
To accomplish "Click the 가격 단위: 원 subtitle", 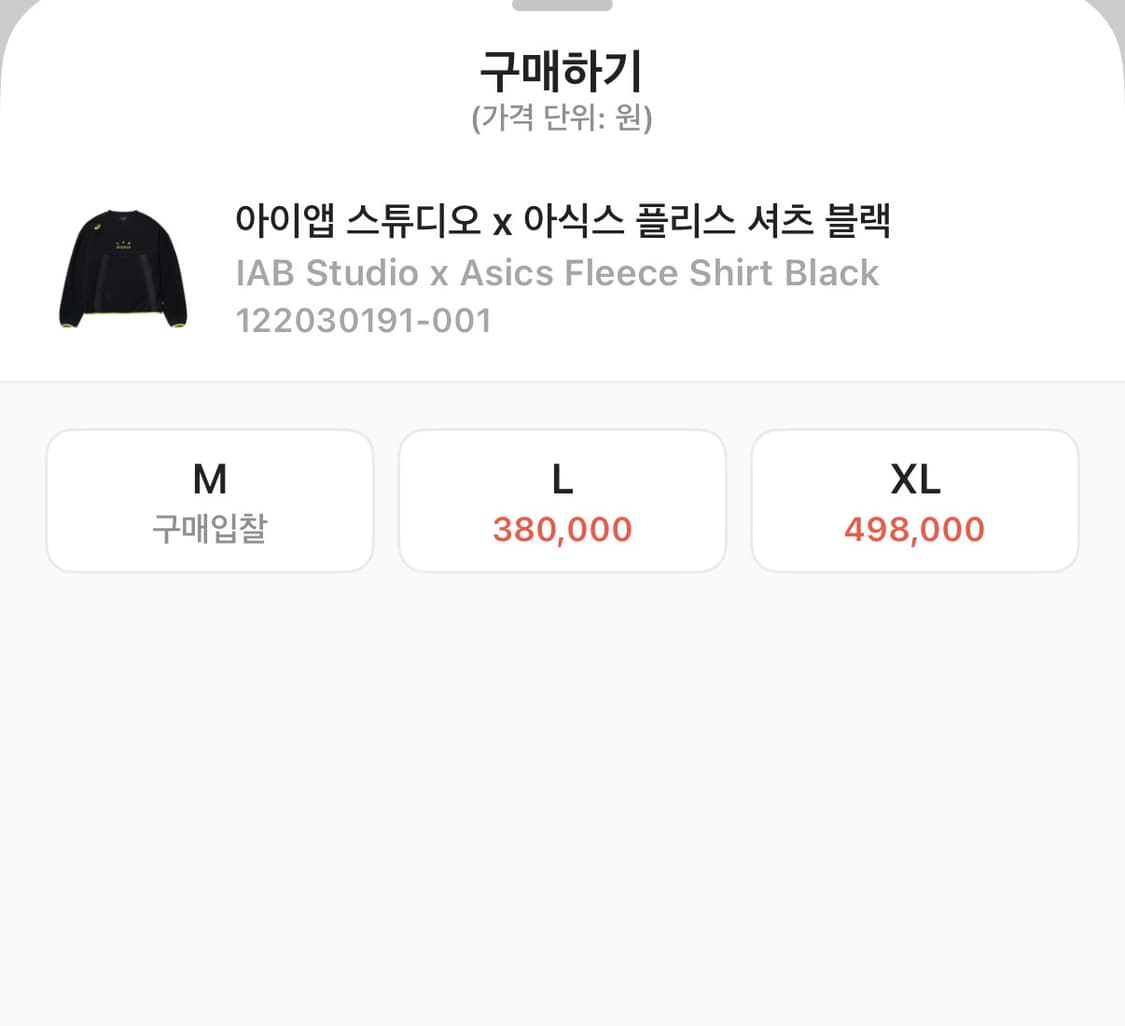I will point(561,121).
